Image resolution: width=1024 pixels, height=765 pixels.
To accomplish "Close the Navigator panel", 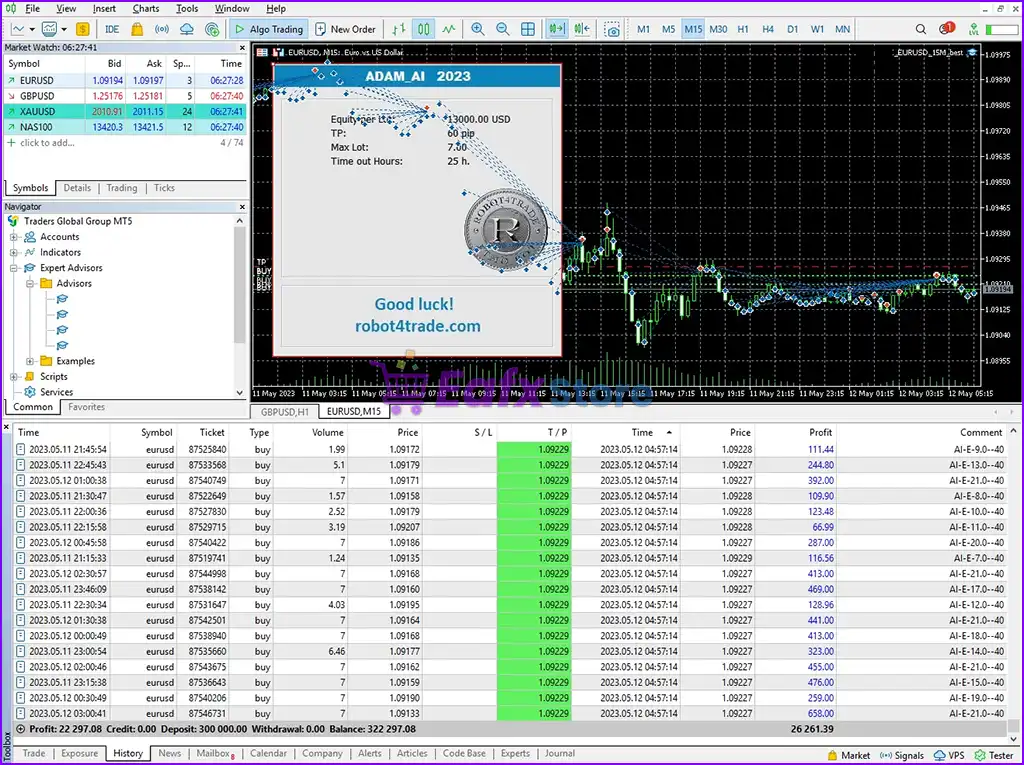I will [x=242, y=207].
